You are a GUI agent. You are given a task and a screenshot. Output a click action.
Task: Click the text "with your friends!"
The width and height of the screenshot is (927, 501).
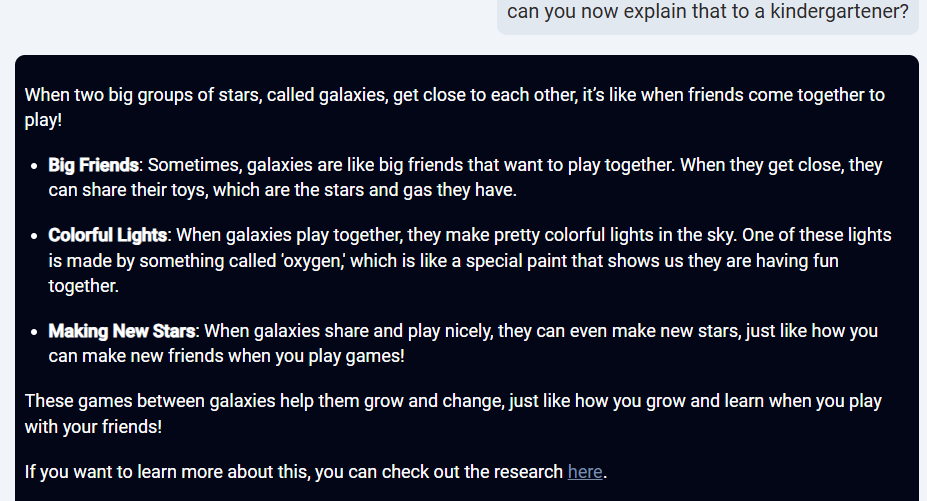coord(93,427)
